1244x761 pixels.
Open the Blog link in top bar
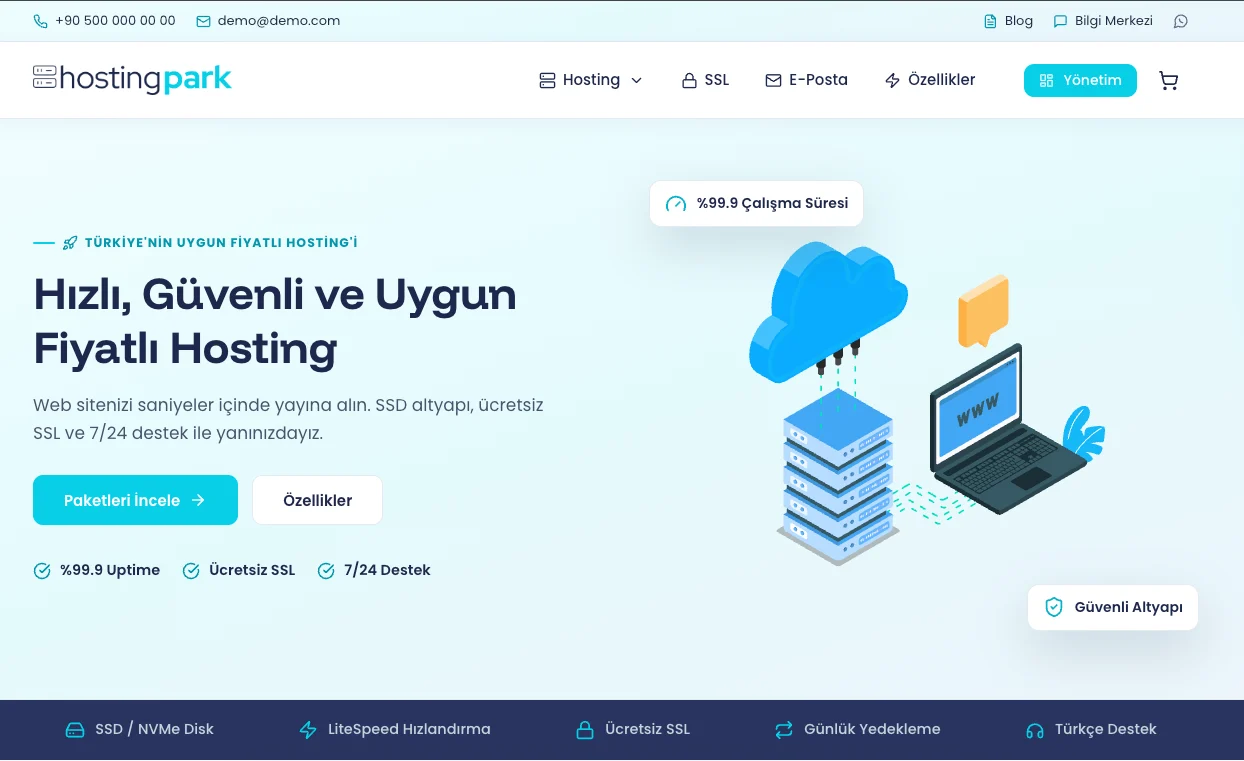[1009, 21]
